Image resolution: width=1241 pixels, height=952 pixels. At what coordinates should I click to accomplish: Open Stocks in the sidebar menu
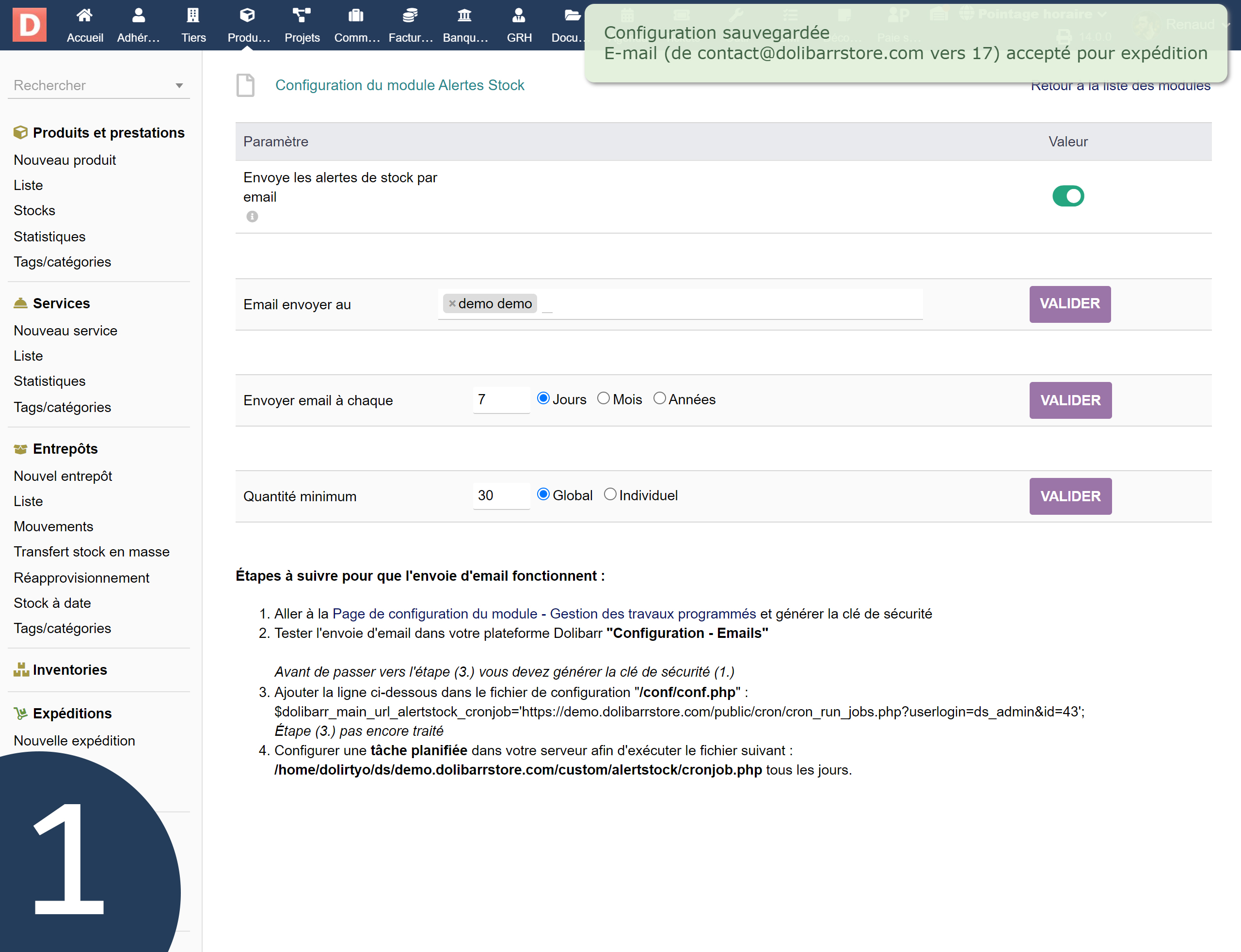point(34,210)
